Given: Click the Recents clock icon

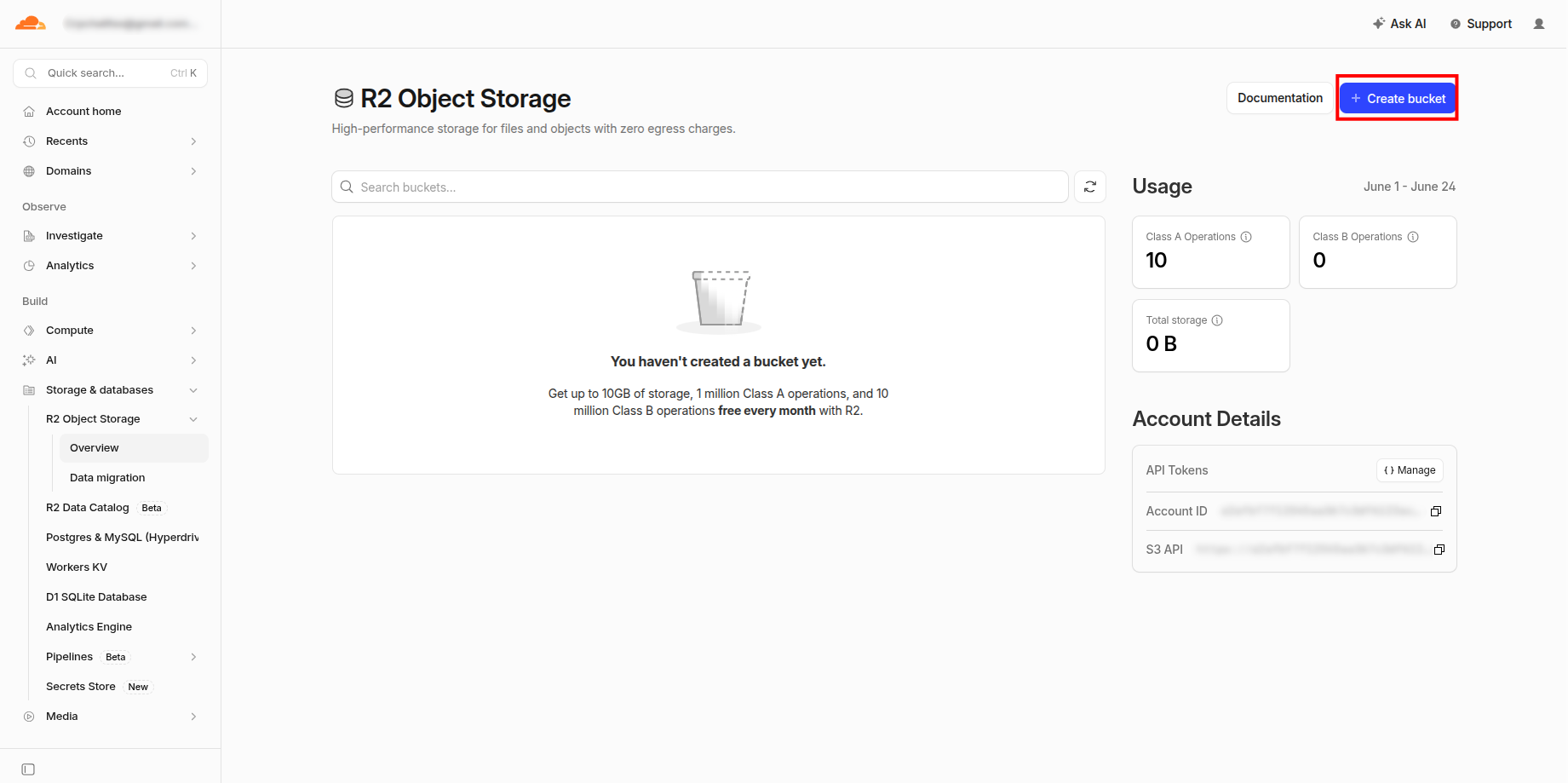Looking at the screenshot, I should 29,141.
